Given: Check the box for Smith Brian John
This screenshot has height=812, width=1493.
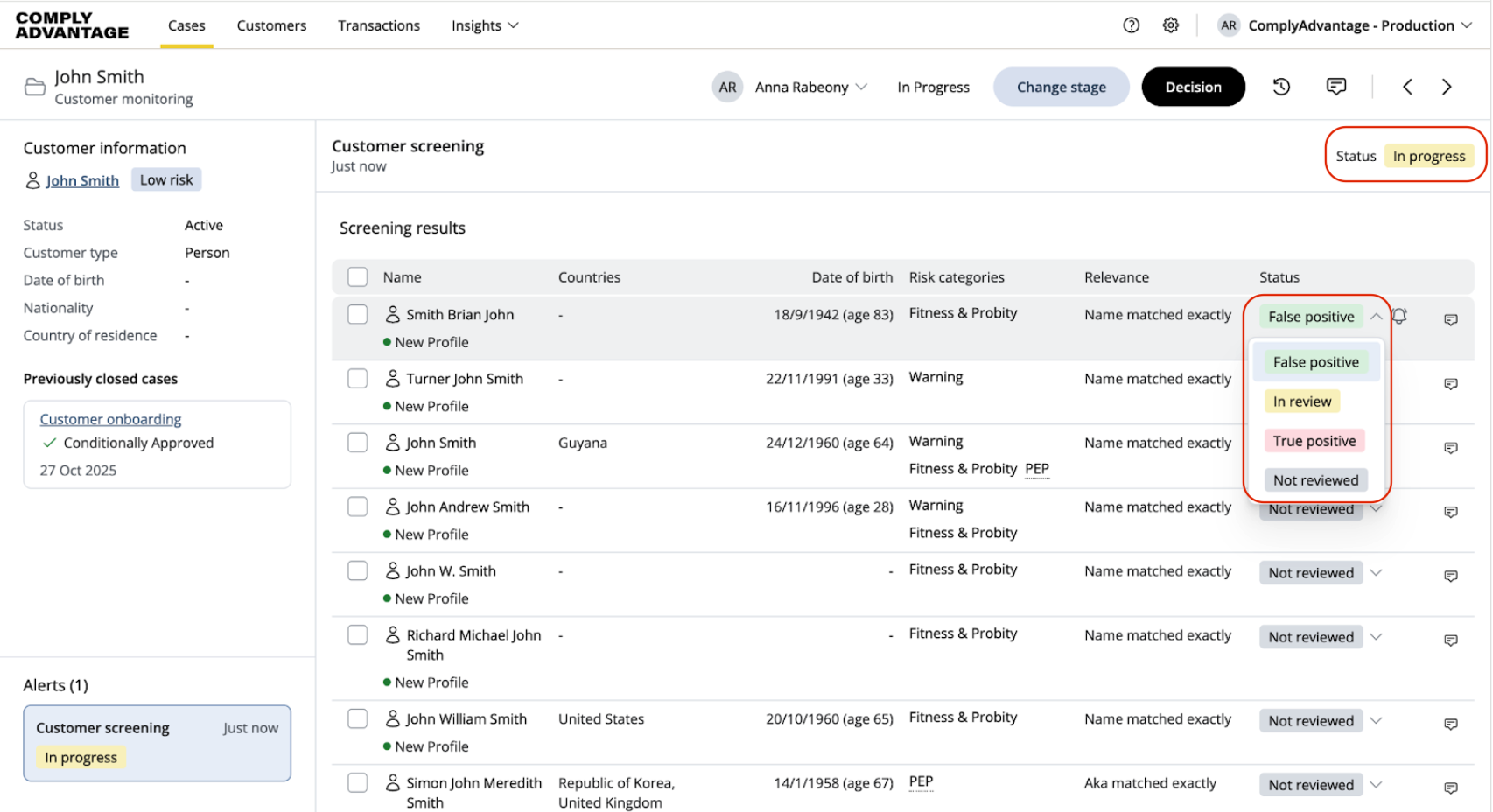Looking at the screenshot, I should pyautogui.click(x=357, y=315).
